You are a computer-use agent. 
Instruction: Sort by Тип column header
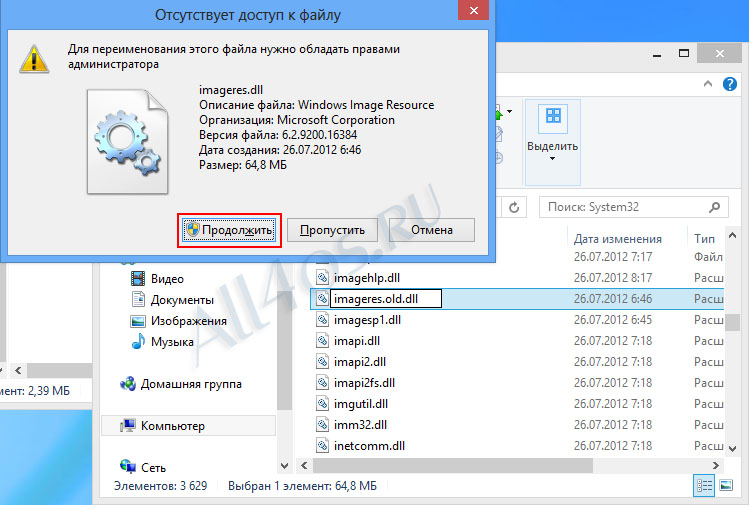point(705,239)
